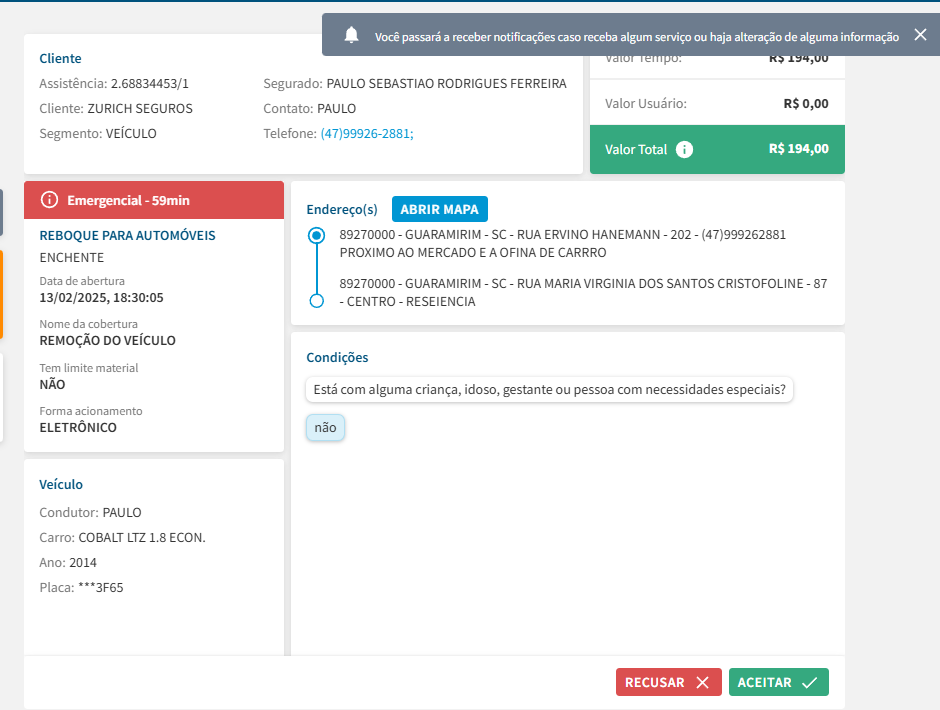Click the orange side tab on left edge
940x710 pixels.
[x=1, y=294]
